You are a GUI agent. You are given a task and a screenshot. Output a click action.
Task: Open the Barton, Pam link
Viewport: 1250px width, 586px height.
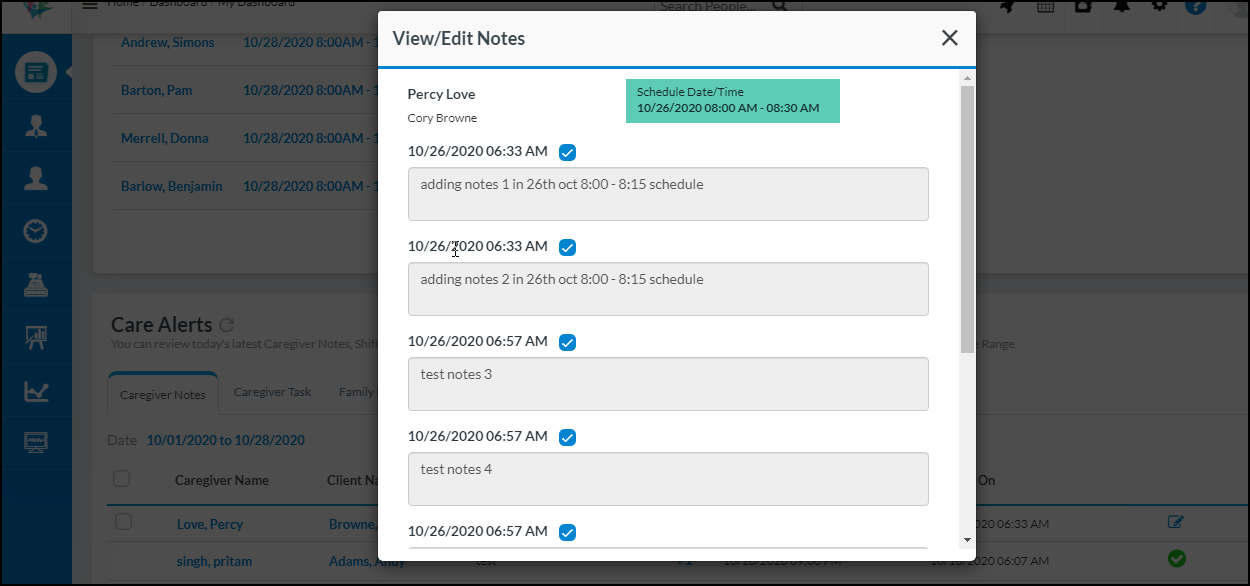click(x=156, y=90)
